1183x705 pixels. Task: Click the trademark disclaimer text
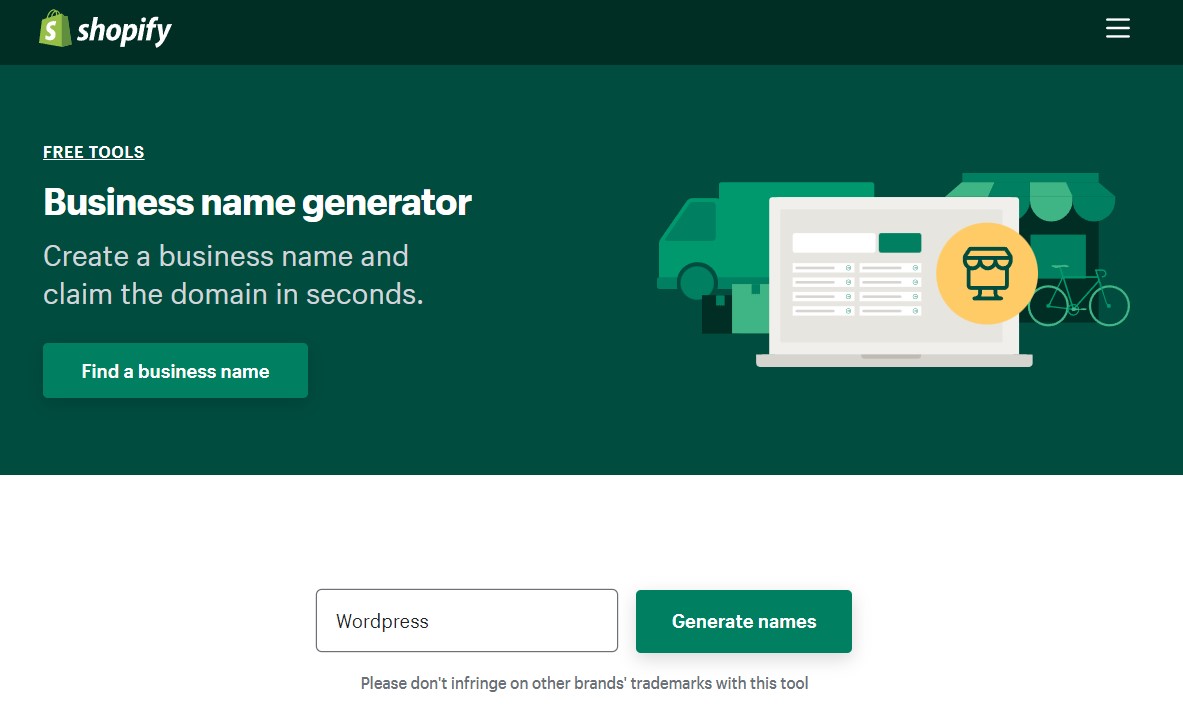point(585,683)
